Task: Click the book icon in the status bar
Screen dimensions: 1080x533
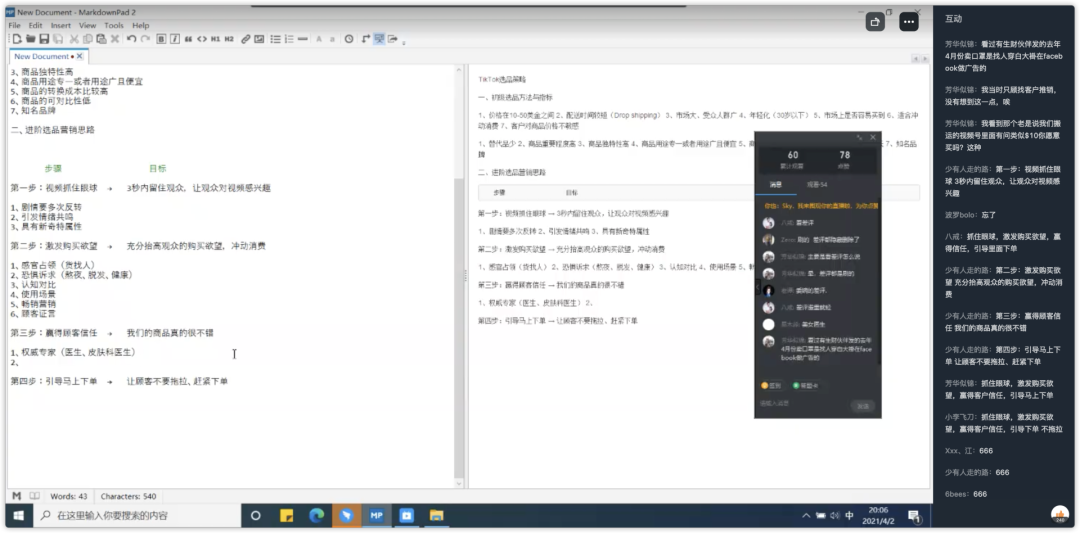Action: click(34, 496)
